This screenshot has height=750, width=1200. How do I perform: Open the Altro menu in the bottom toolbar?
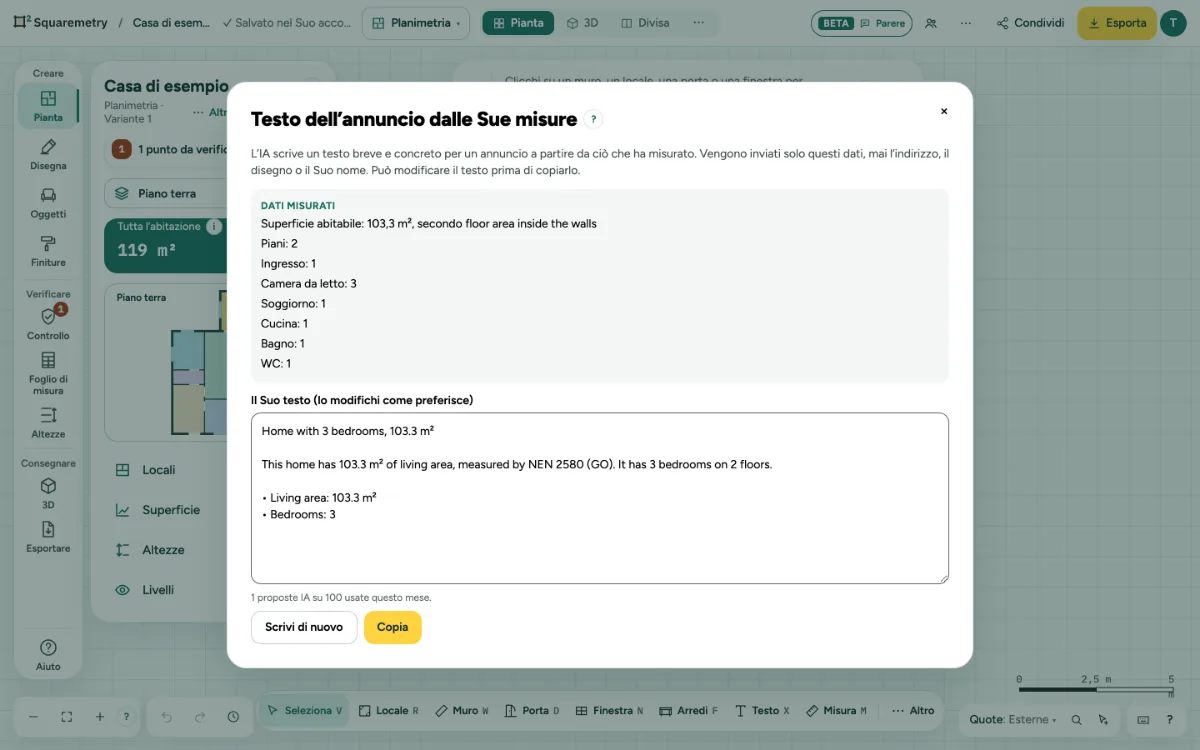(x=913, y=711)
